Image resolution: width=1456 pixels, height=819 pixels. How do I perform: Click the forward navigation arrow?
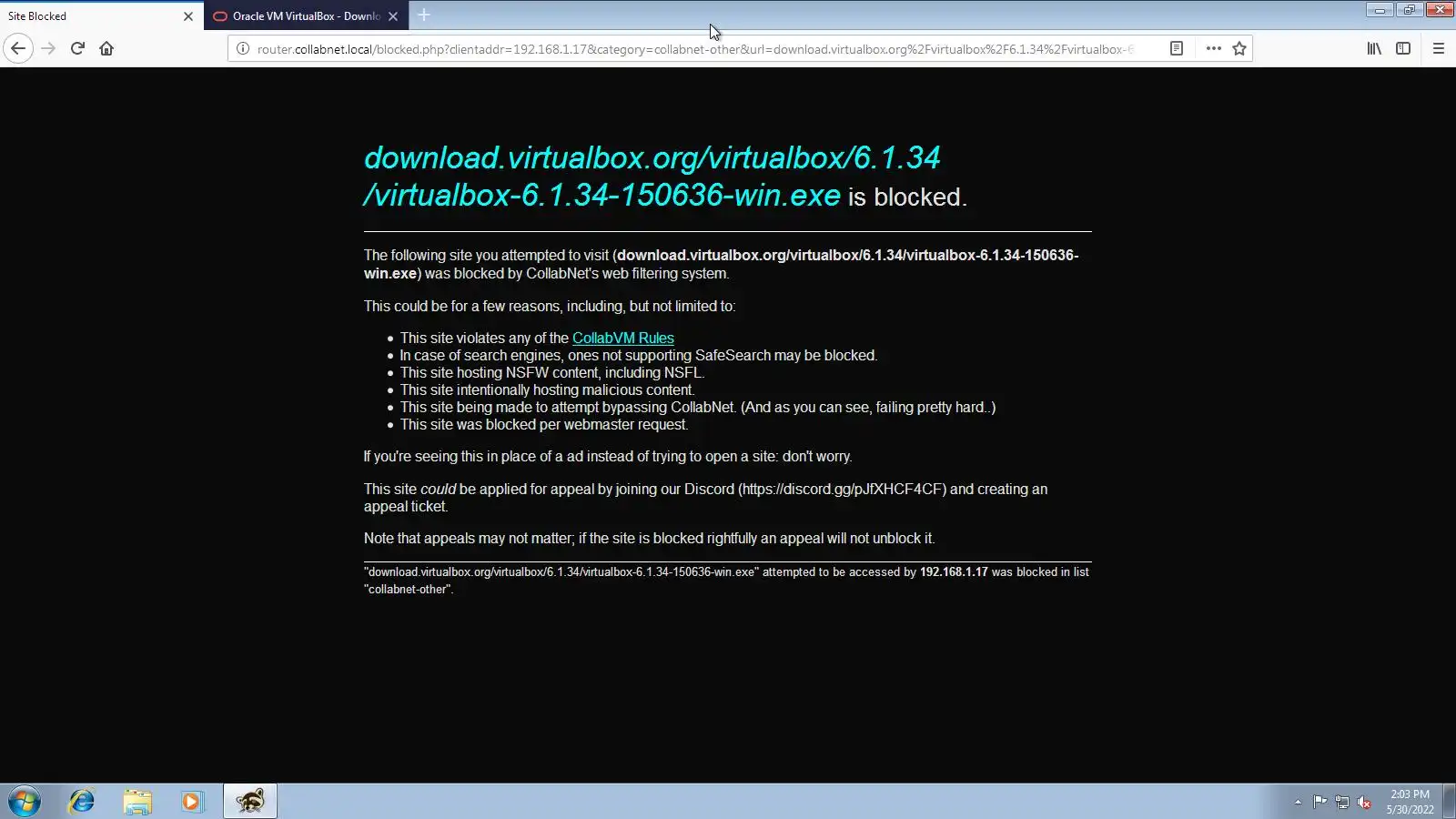click(x=48, y=48)
